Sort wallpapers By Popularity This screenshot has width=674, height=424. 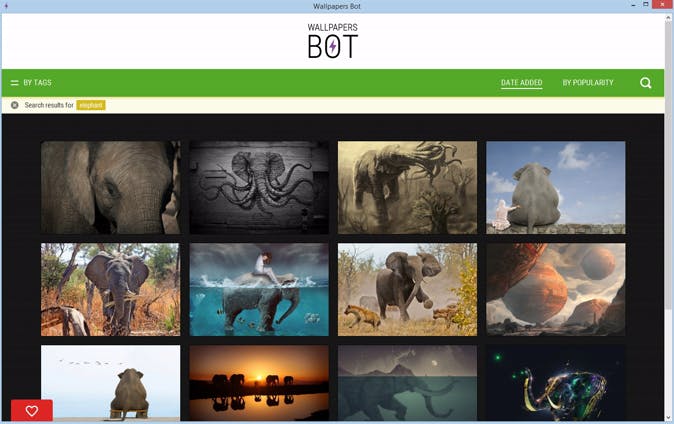[x=588, y=83]
